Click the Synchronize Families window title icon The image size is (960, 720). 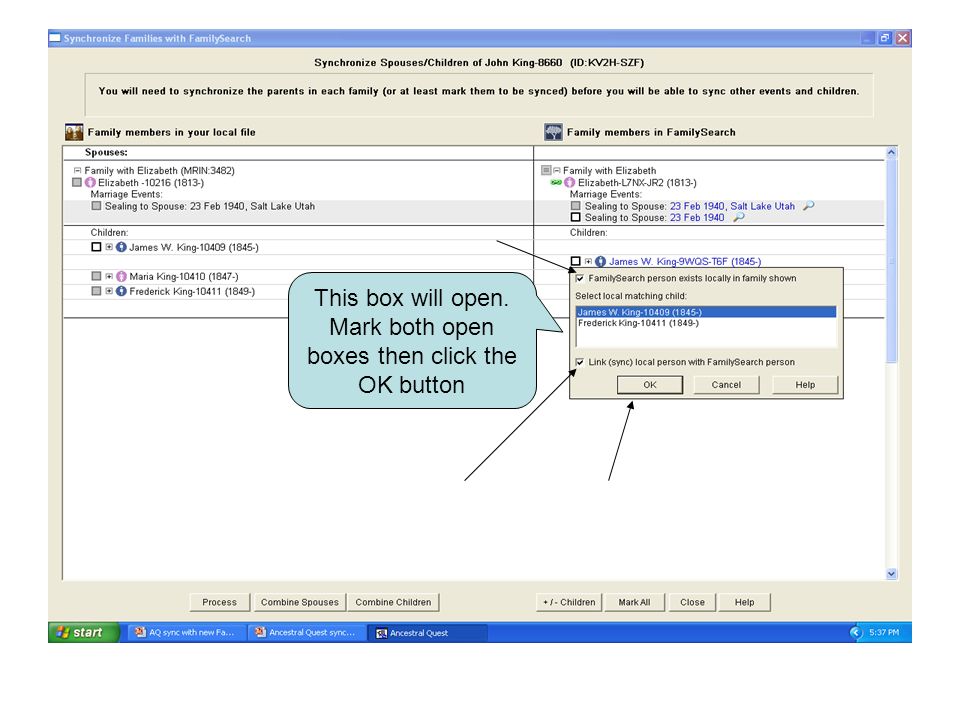(55, 38)
